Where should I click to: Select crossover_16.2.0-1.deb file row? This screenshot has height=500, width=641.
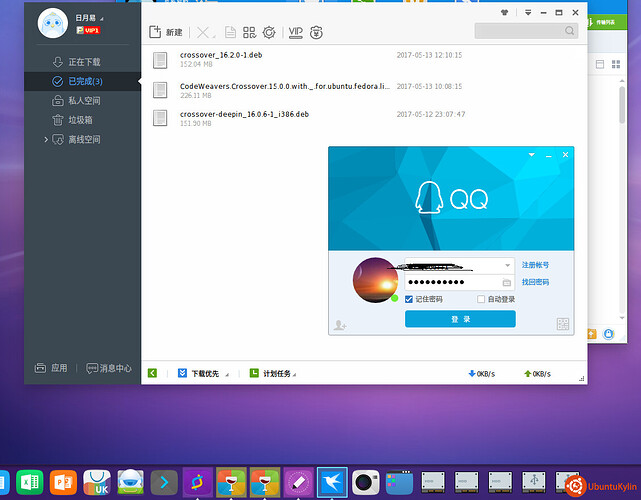(x=364, y=60)
